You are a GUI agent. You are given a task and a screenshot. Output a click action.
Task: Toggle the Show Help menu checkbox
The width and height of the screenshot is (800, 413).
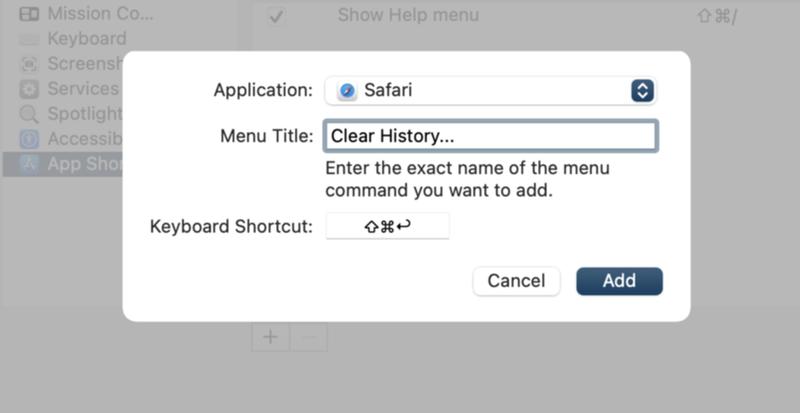pos(276,15)
